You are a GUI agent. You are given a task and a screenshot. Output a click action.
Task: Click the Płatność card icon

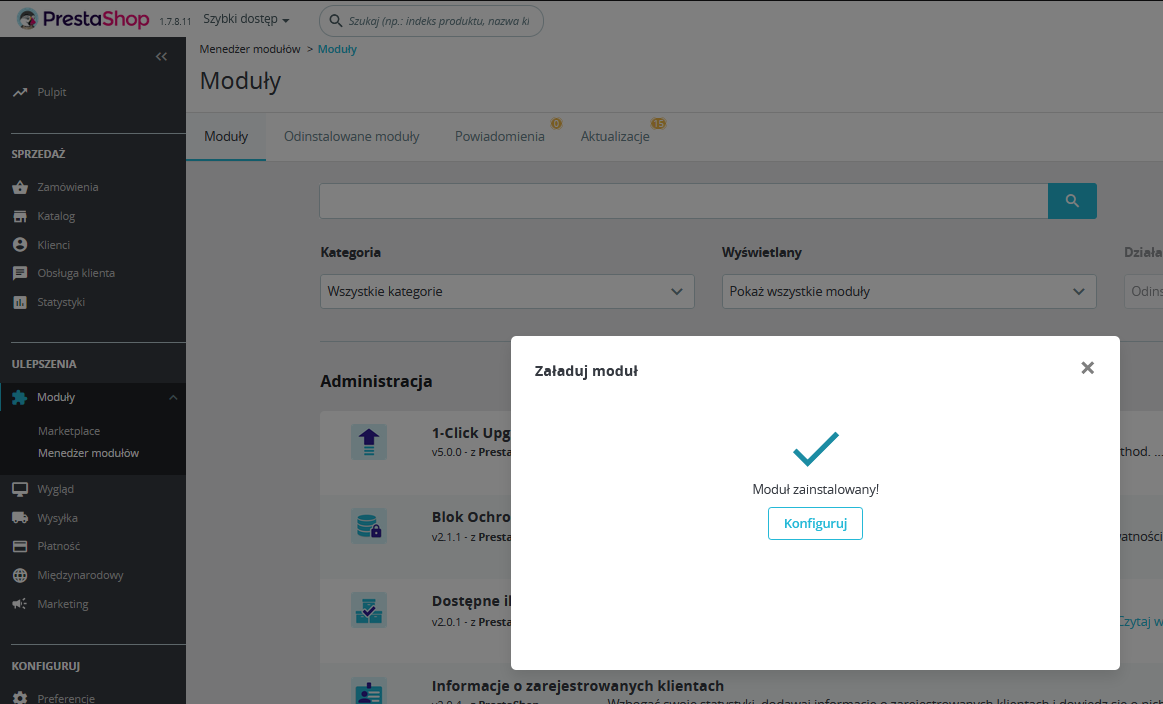[20, 547]
